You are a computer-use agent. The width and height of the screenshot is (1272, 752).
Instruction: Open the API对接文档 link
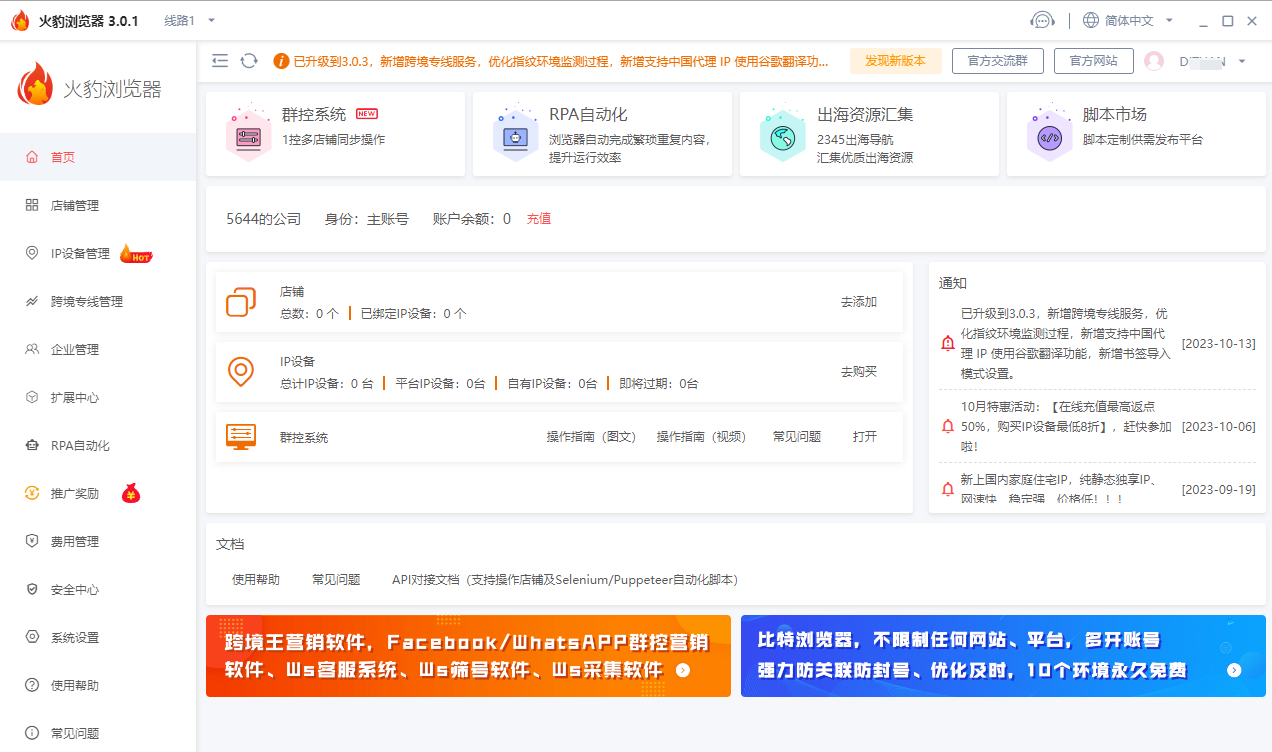click(565, 580)
